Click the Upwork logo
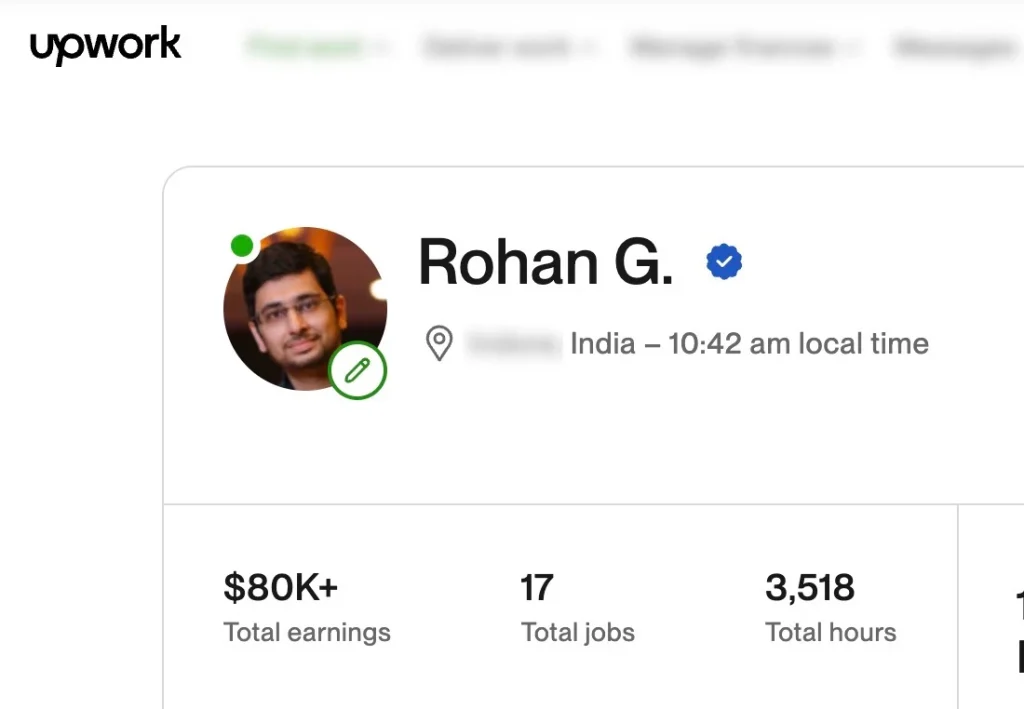The width and height of the screenshot is (1024, 709). 105,46
